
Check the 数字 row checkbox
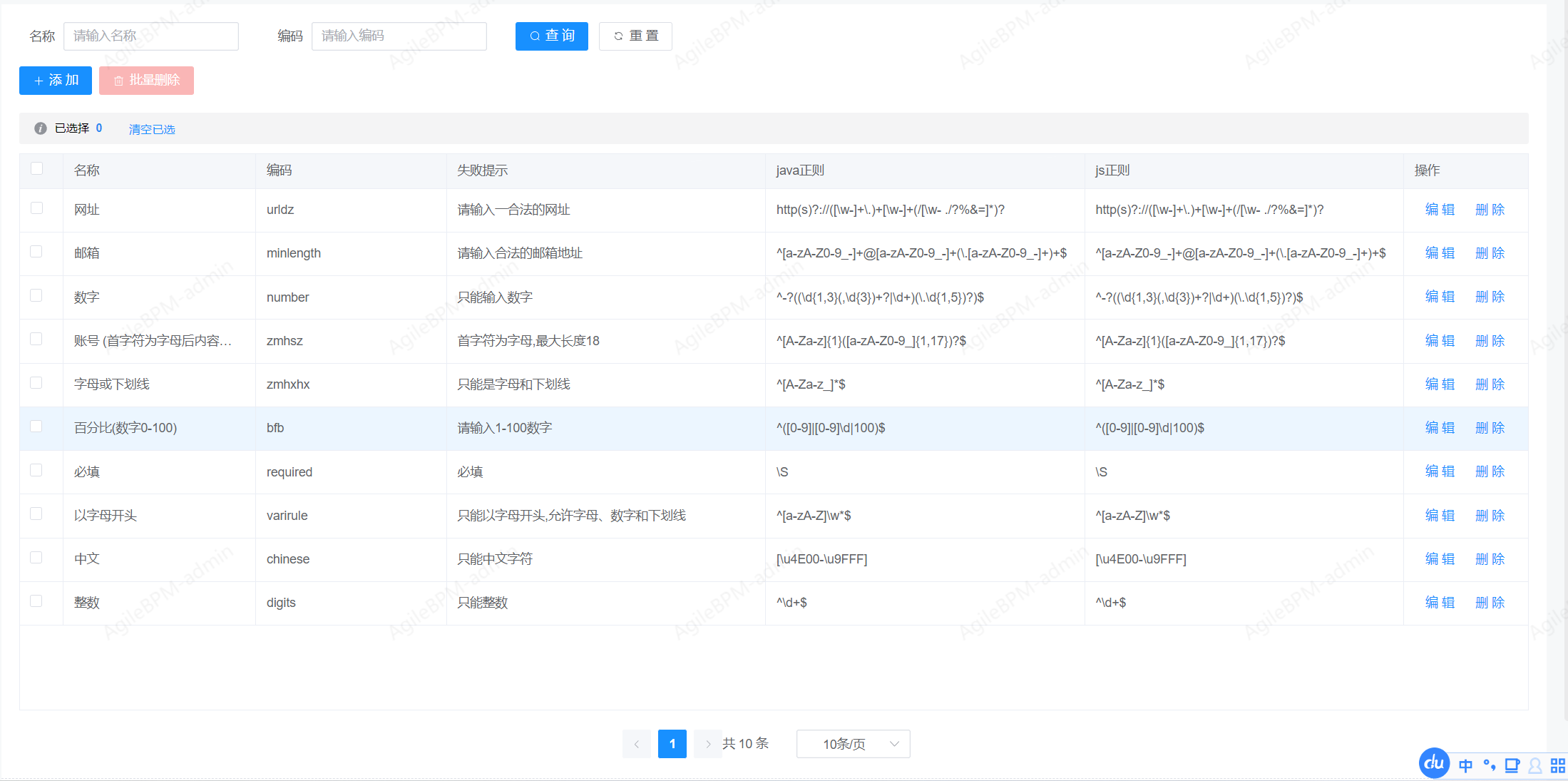click(37, 295)
